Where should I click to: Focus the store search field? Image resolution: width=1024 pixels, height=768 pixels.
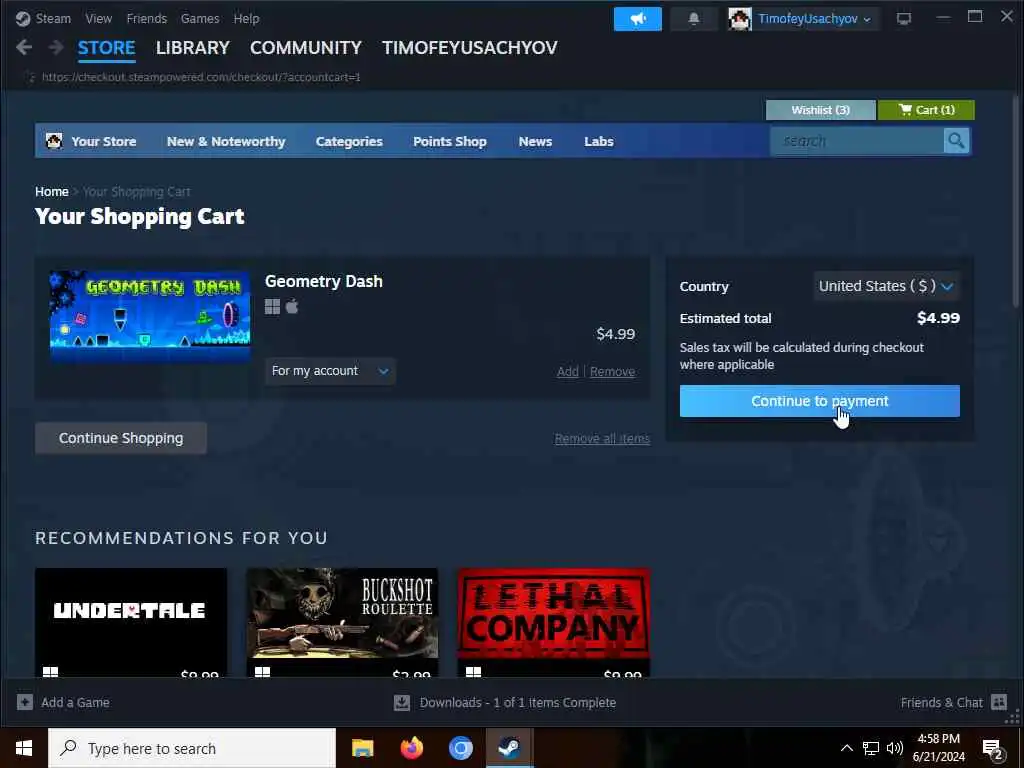[x=857, y=140]
